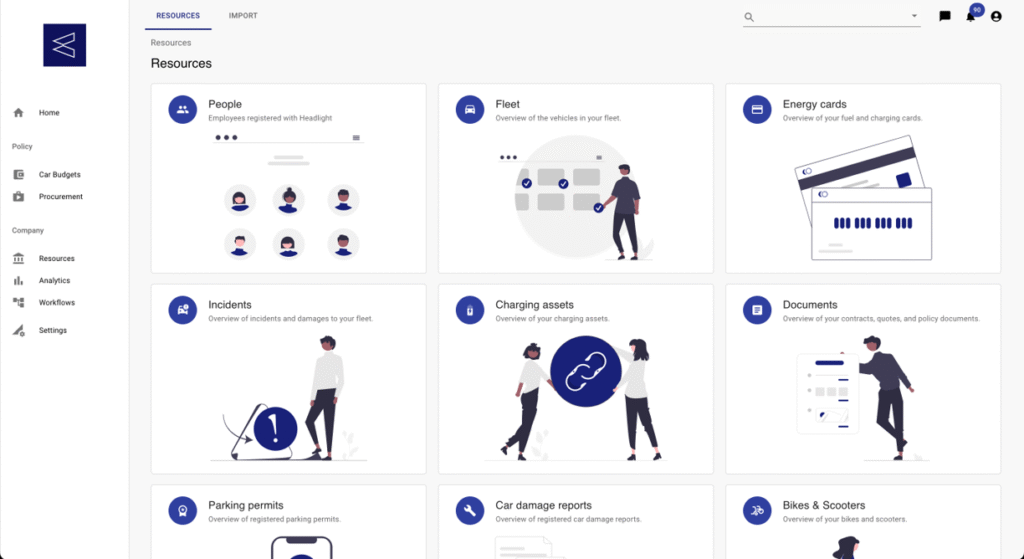Go to Home in the sidebar
The image size is (1024, 559).
coord(48,113)
